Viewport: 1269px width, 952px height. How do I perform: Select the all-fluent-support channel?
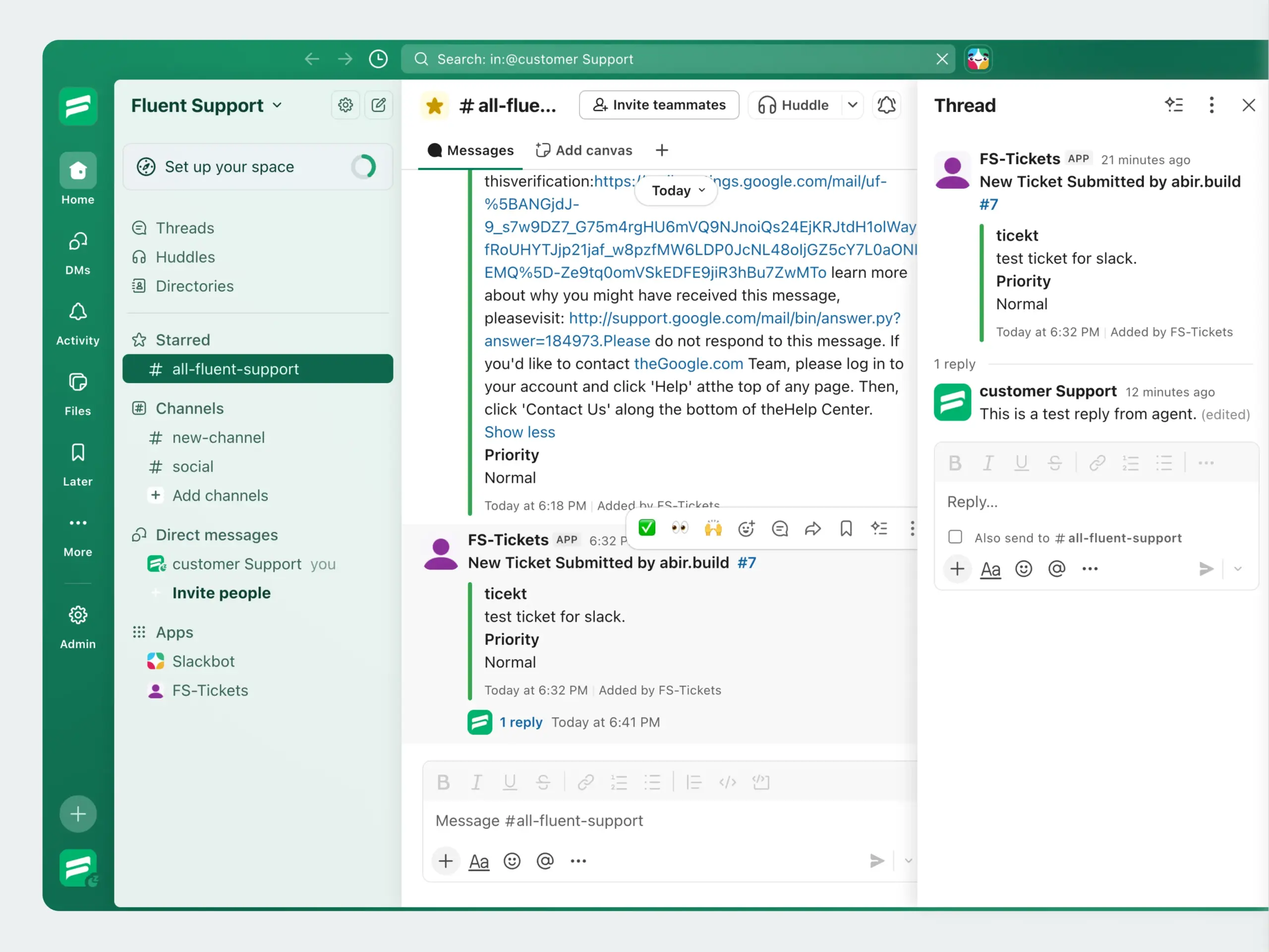click(258, 369)
